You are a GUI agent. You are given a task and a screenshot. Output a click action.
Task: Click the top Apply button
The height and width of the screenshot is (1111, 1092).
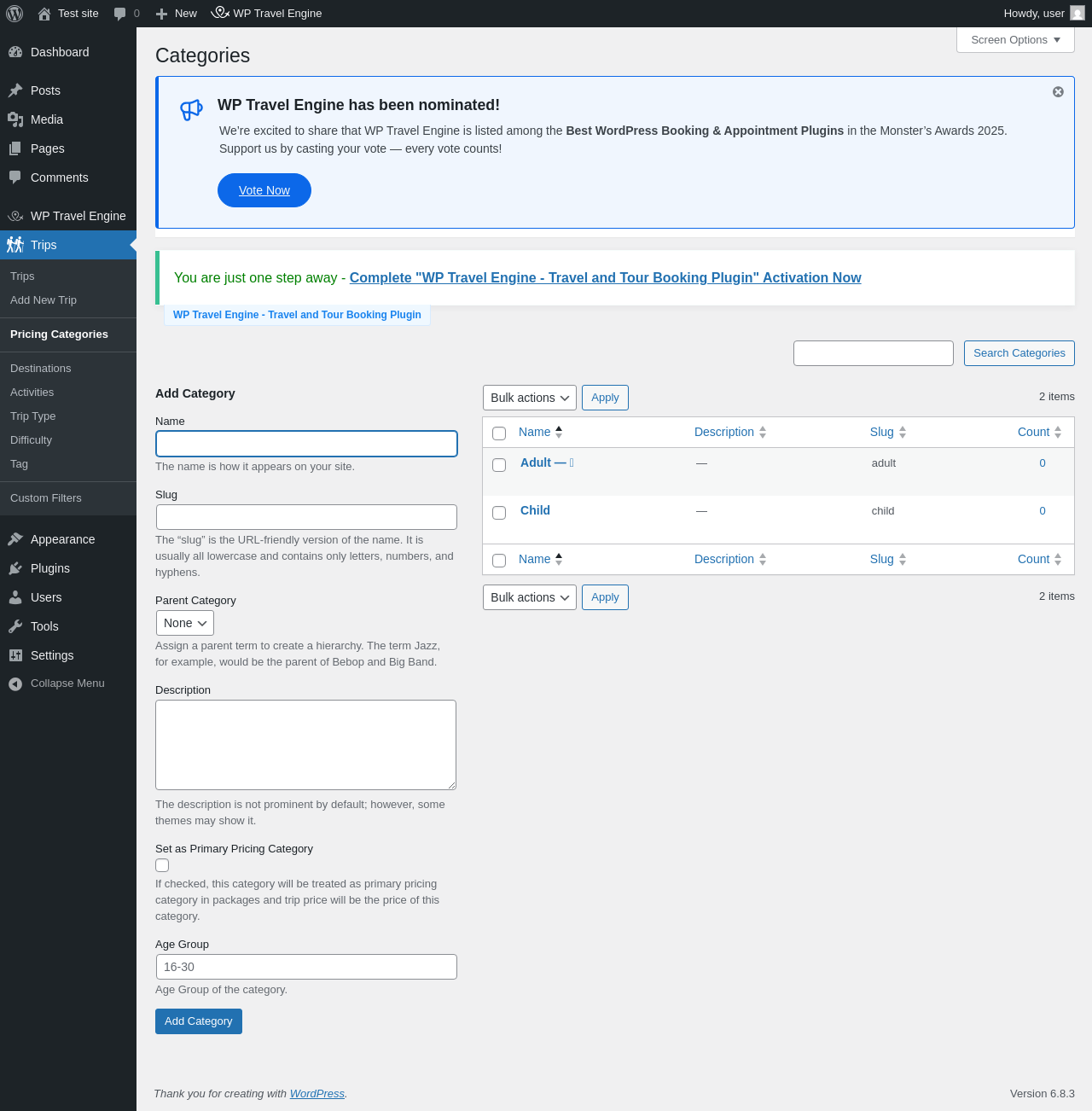[x=605, y=398]
